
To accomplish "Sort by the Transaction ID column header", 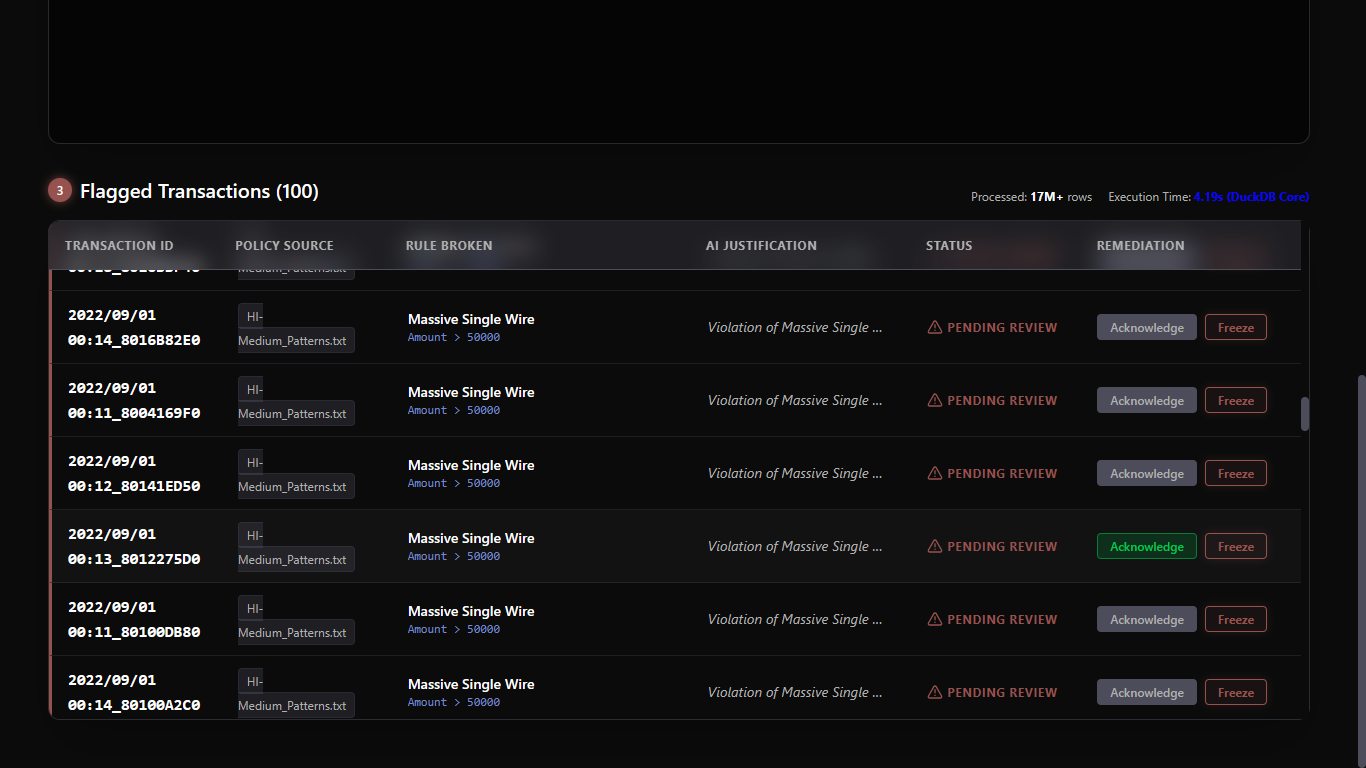I will point(119,245).
